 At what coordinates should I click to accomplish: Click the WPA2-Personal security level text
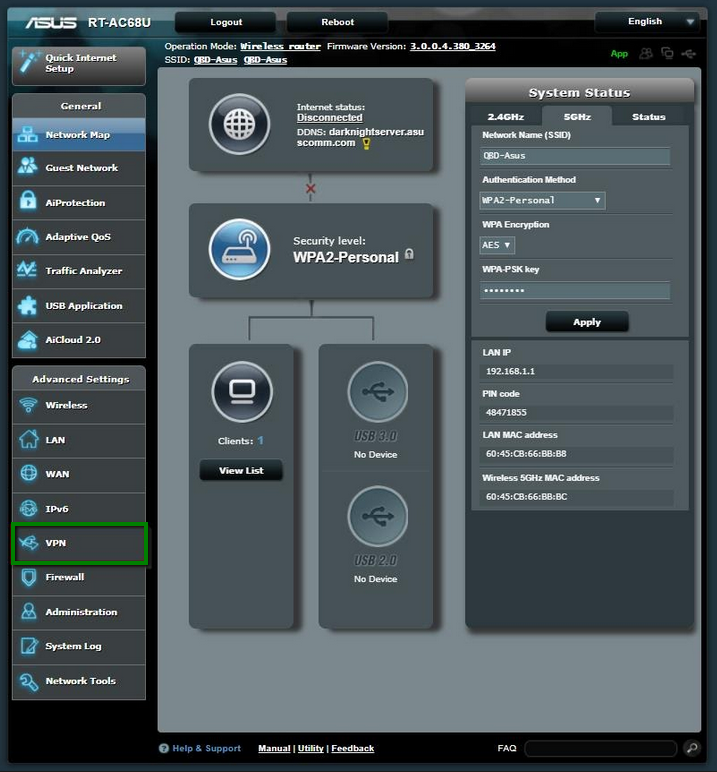click(x=346, y=257)
